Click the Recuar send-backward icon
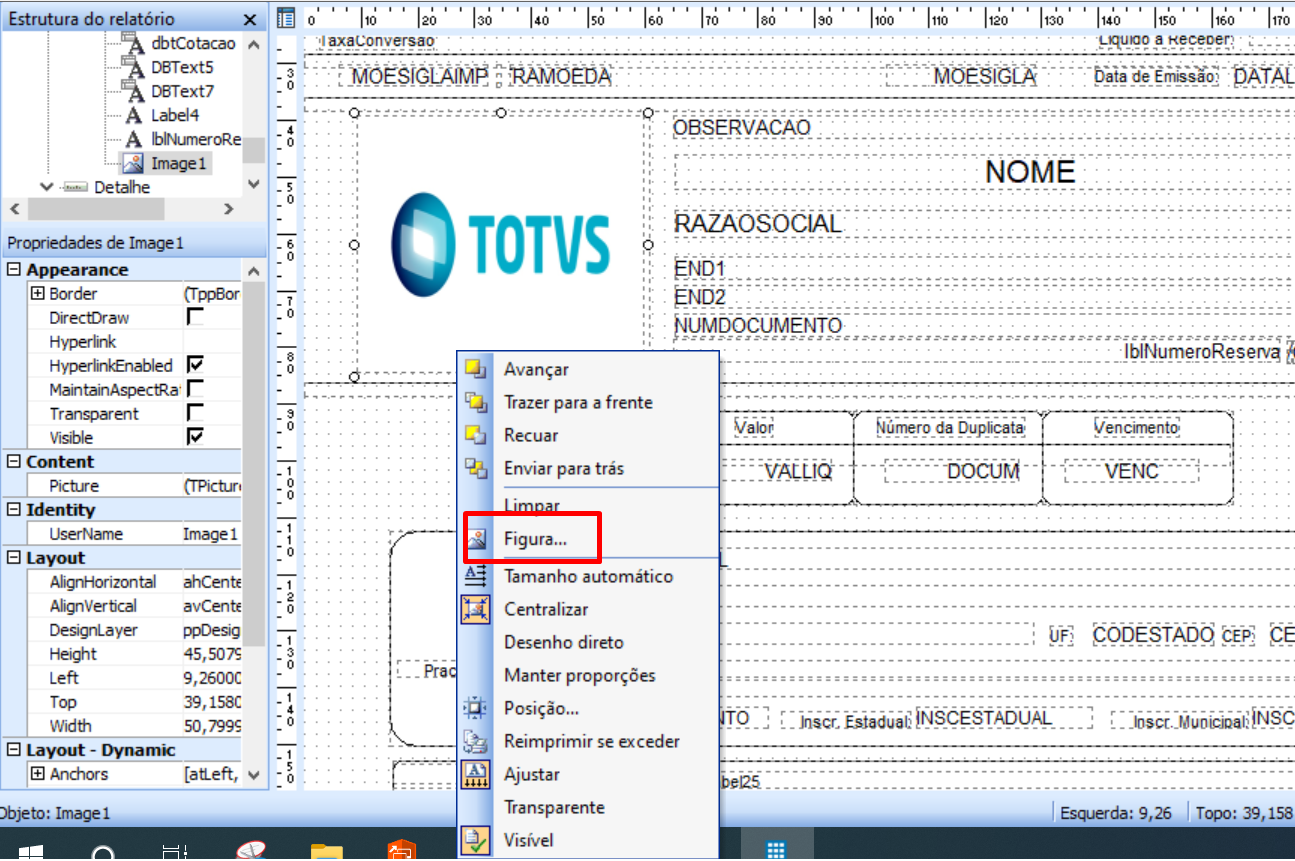This screenshot has width=1295, height=861. pyautogui.click(x=476, y=435)
